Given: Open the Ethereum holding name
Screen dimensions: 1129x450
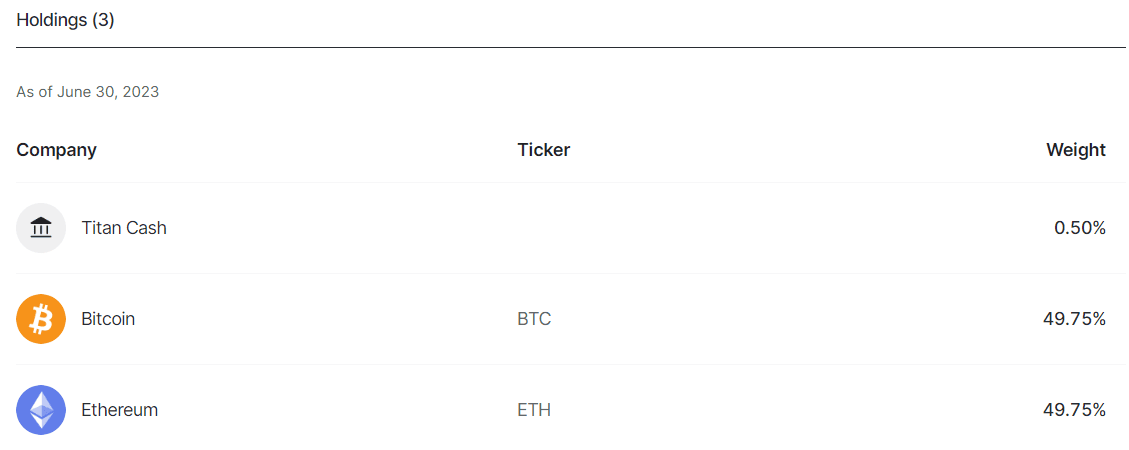Looking at the screenshot, I should click(x=119, y=410).
